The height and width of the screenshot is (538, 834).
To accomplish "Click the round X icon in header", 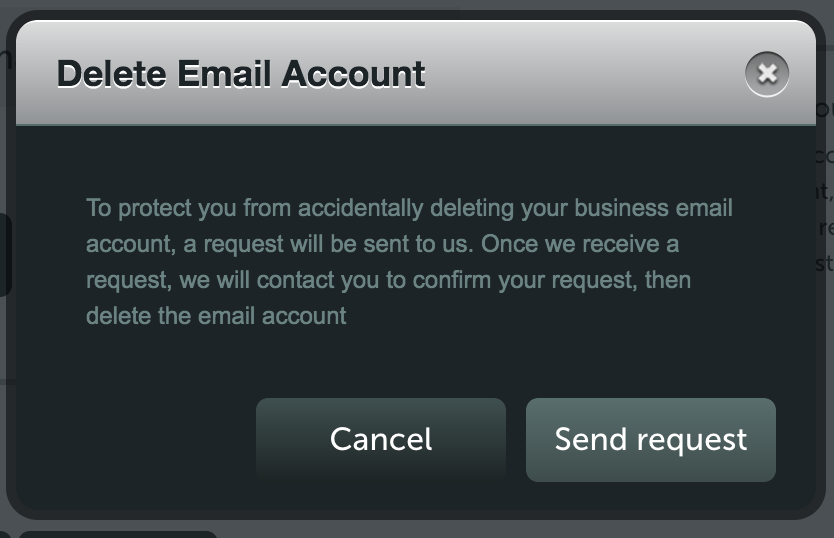I will tap(766, 74).
